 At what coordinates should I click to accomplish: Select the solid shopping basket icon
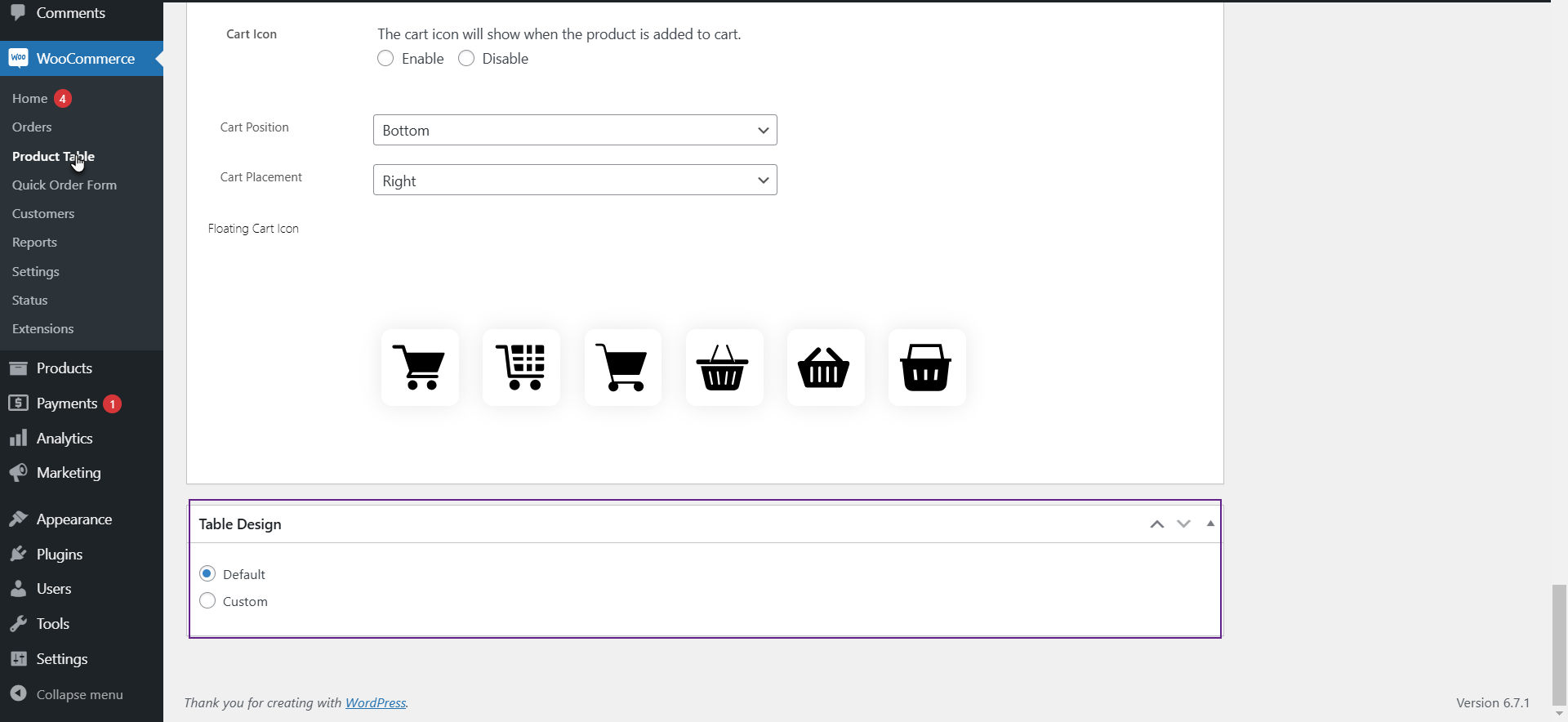pyautogui.click(x=926, y=368)
